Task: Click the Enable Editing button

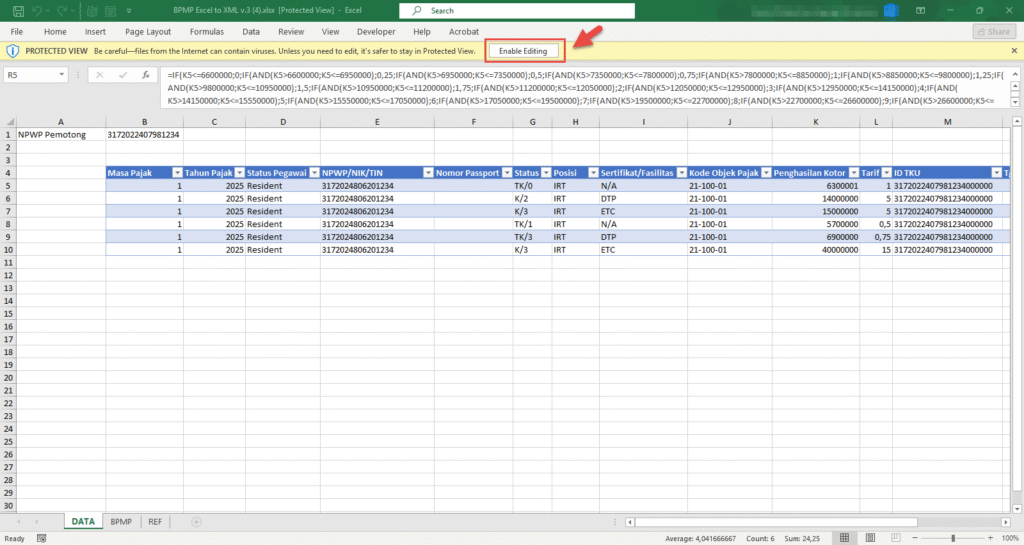Action: tap(525, 50)
